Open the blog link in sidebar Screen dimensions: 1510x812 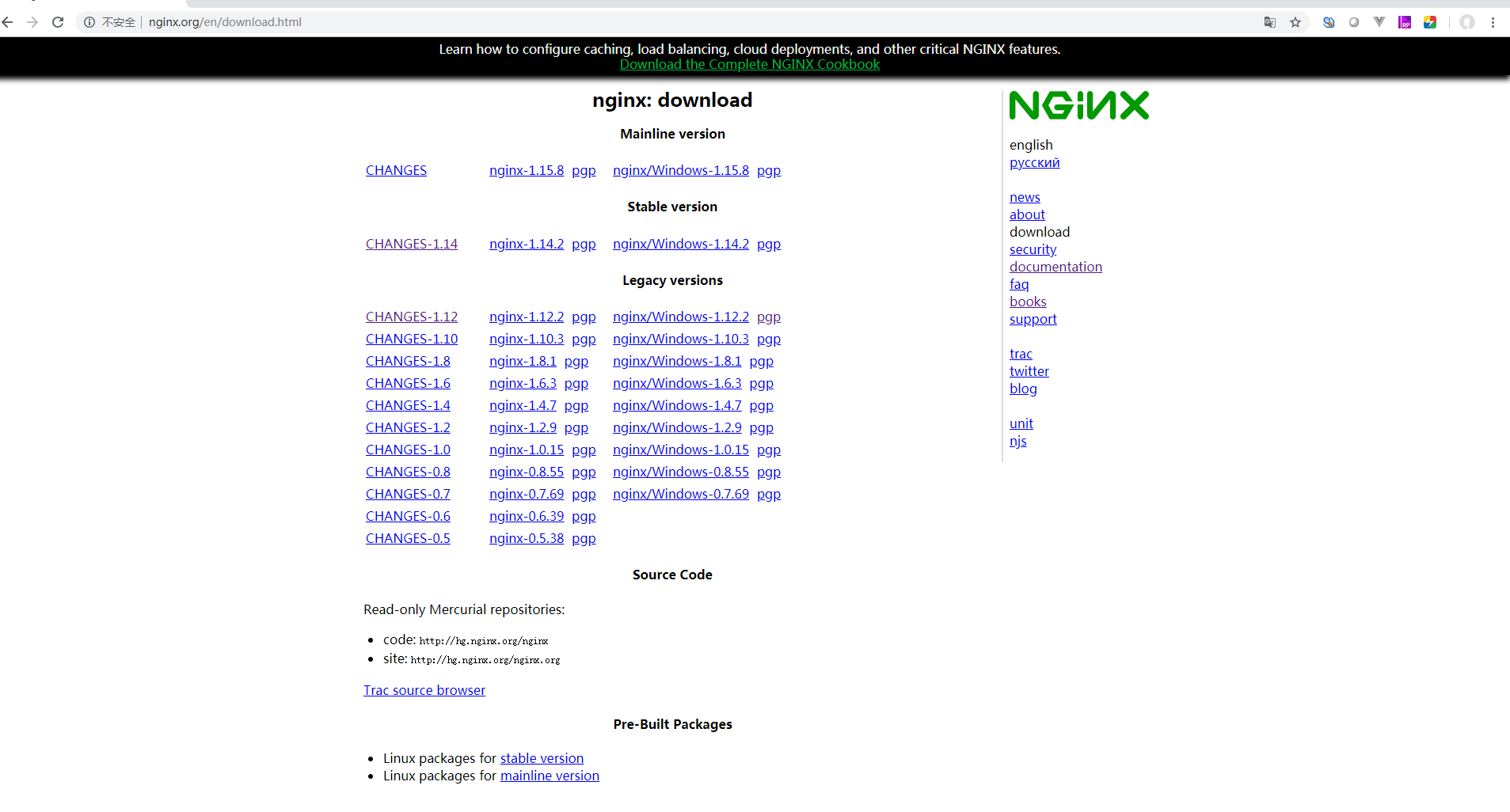[1023, 389]
